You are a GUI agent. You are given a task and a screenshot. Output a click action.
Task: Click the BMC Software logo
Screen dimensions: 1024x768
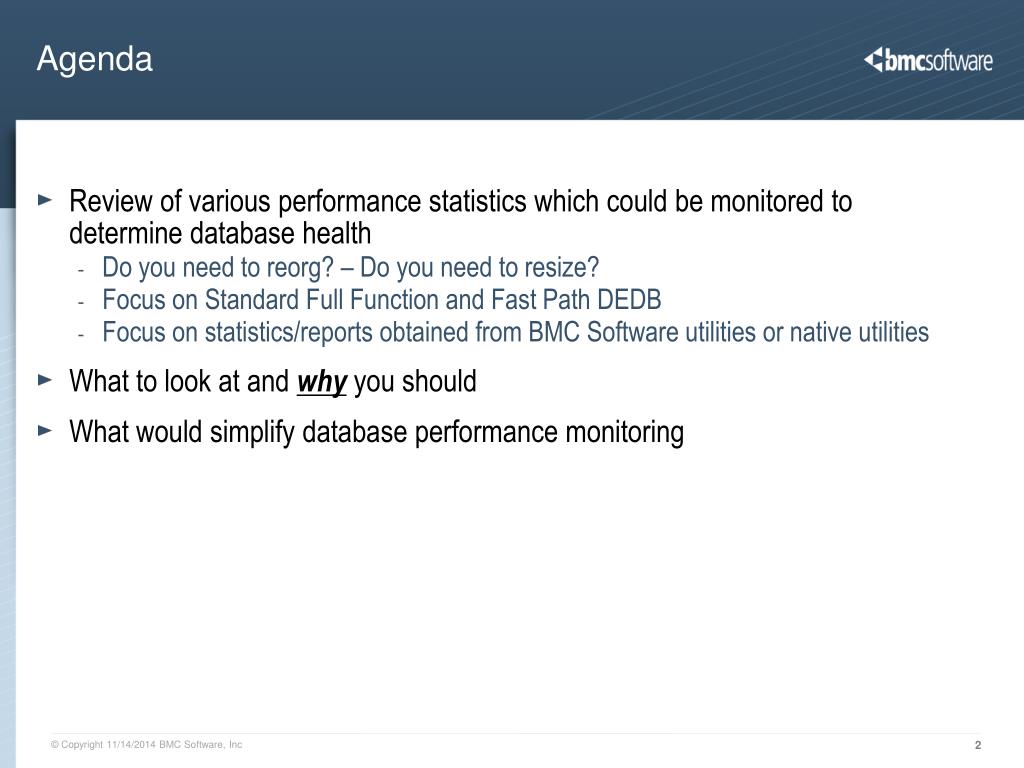point(928,61)
